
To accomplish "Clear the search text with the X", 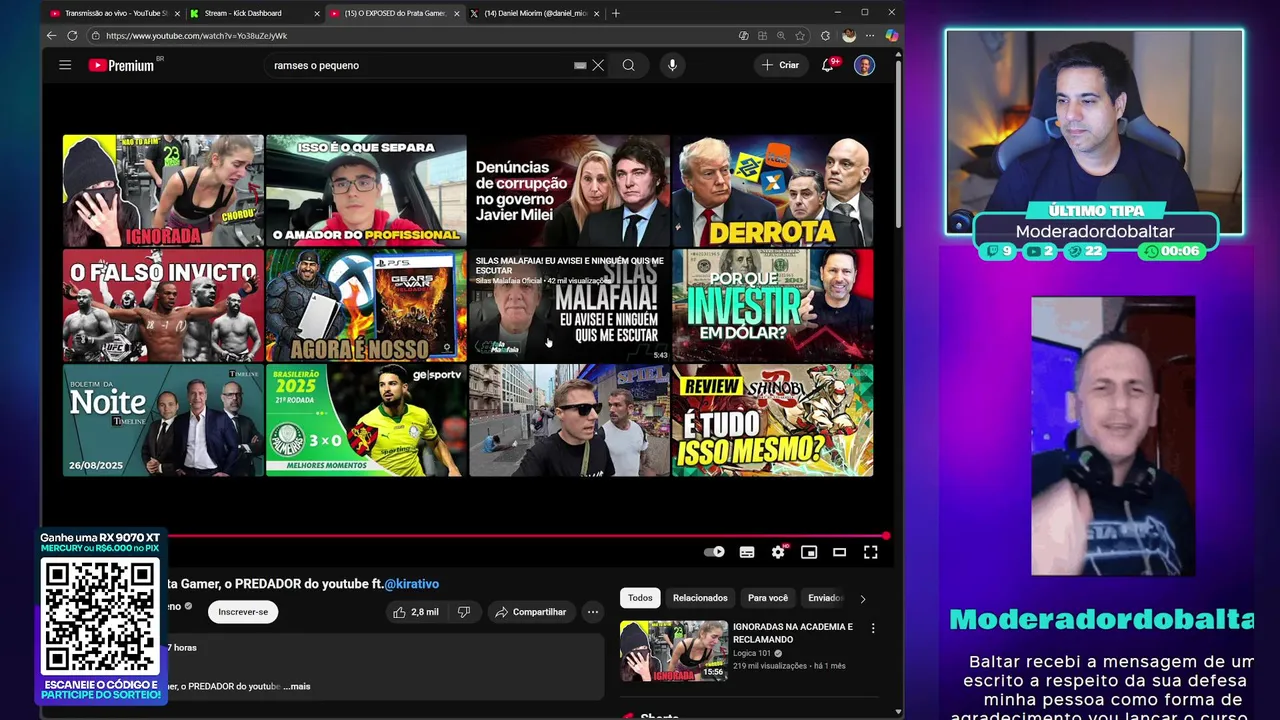I will coord(598,65).
